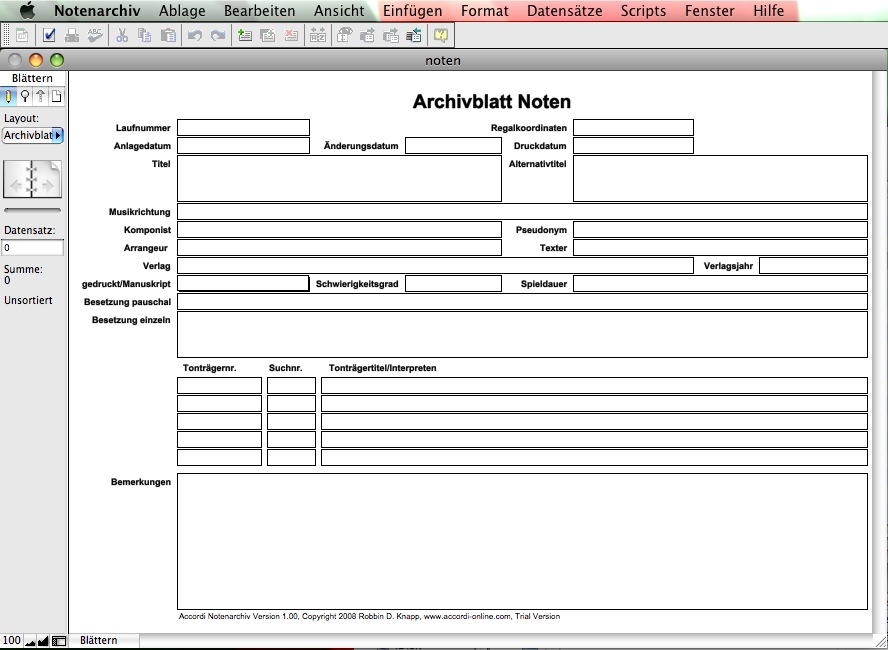Click into the Titel text box

point(339,178)
